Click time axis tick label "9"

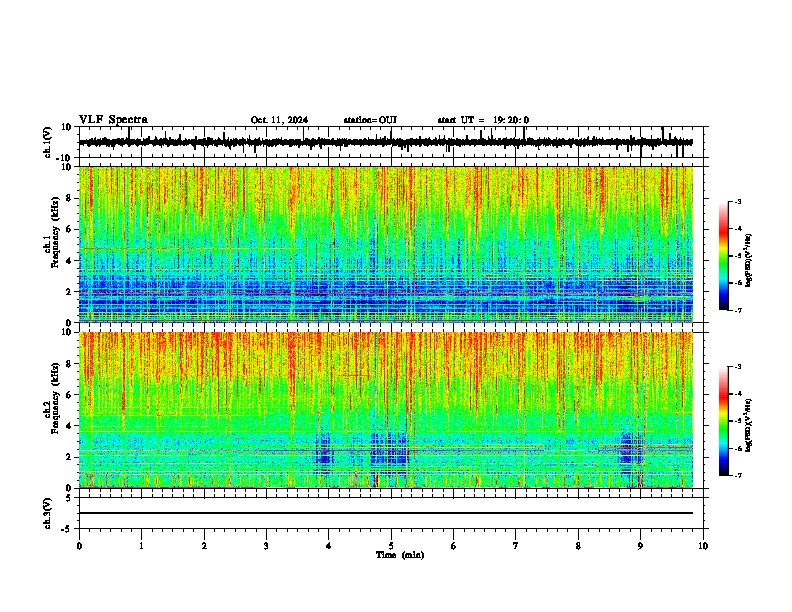640,546
